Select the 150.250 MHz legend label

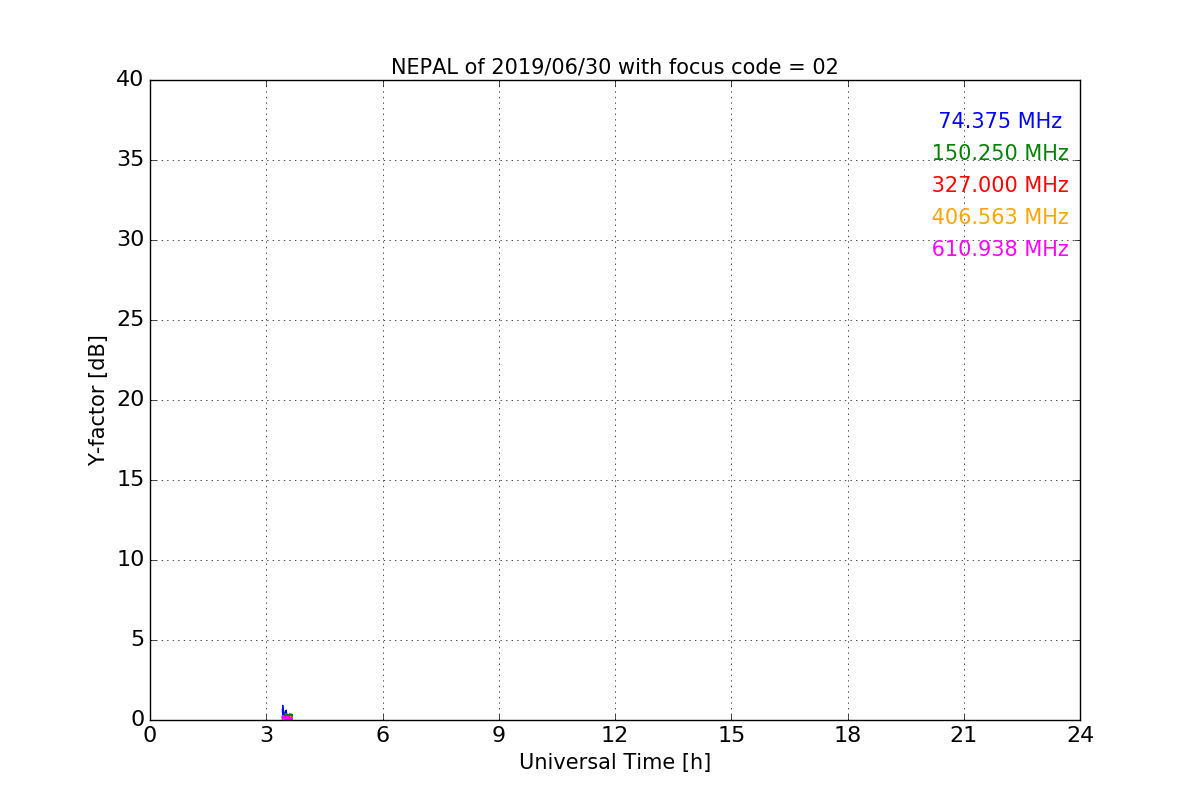pyautogui.click(x=1000, y=153)
